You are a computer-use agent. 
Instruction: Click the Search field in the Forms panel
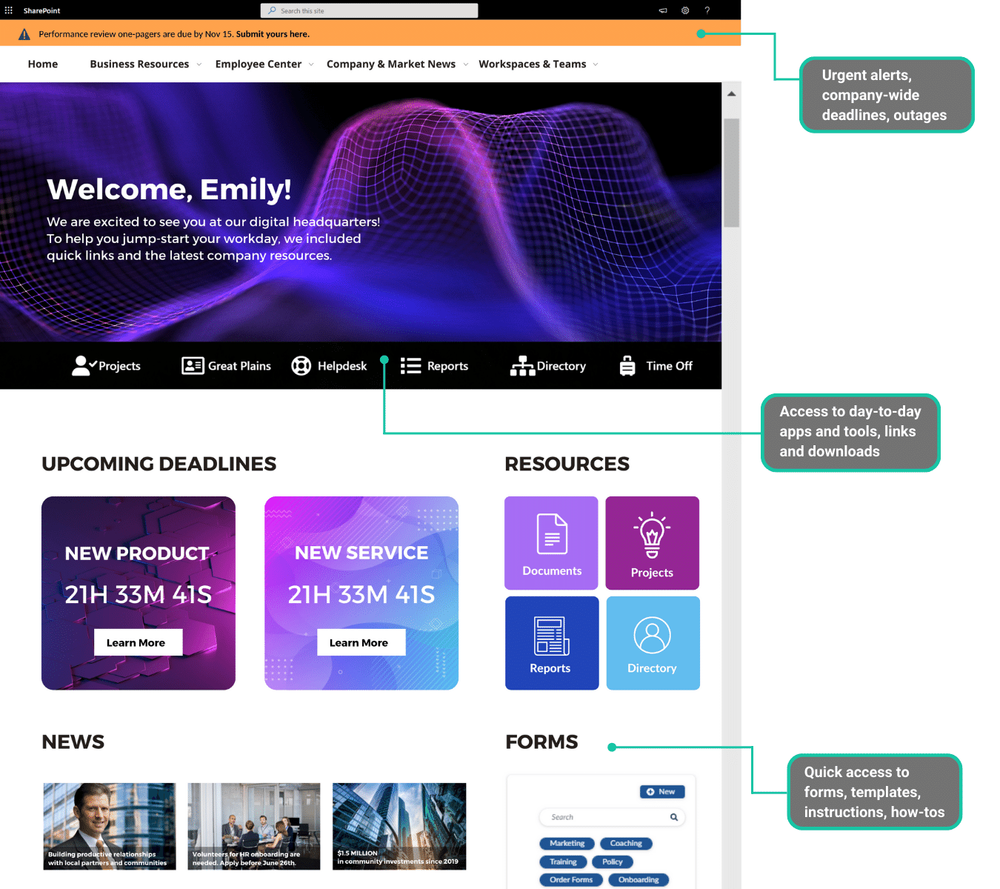605,817
